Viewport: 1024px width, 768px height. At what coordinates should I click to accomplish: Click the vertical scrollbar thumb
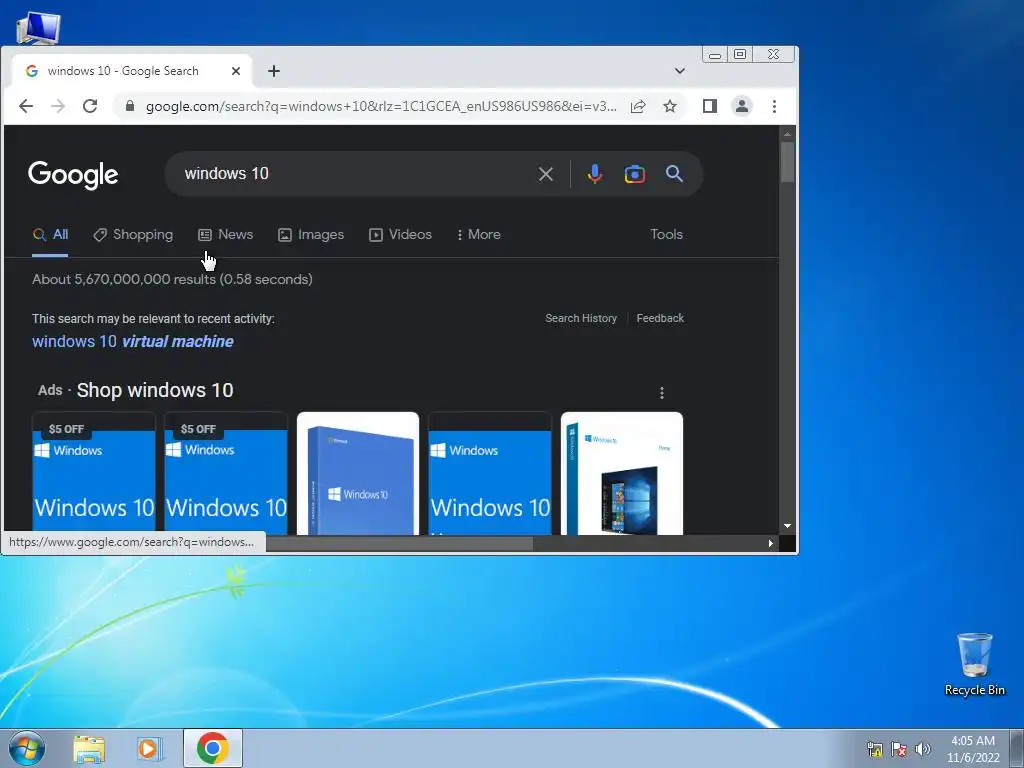[x=788, y=162]
